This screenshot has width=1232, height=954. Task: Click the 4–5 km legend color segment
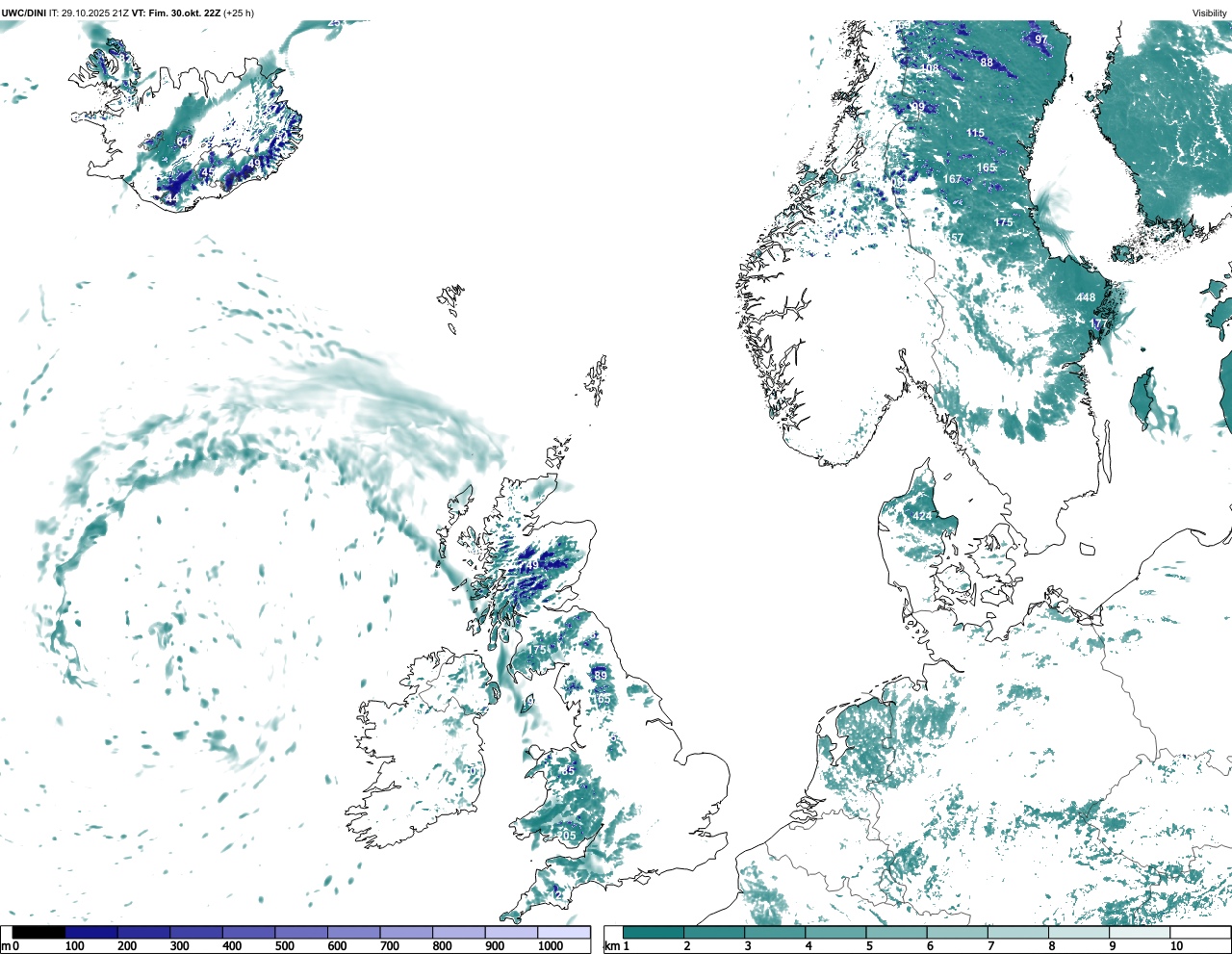click(x=835, y=932)
